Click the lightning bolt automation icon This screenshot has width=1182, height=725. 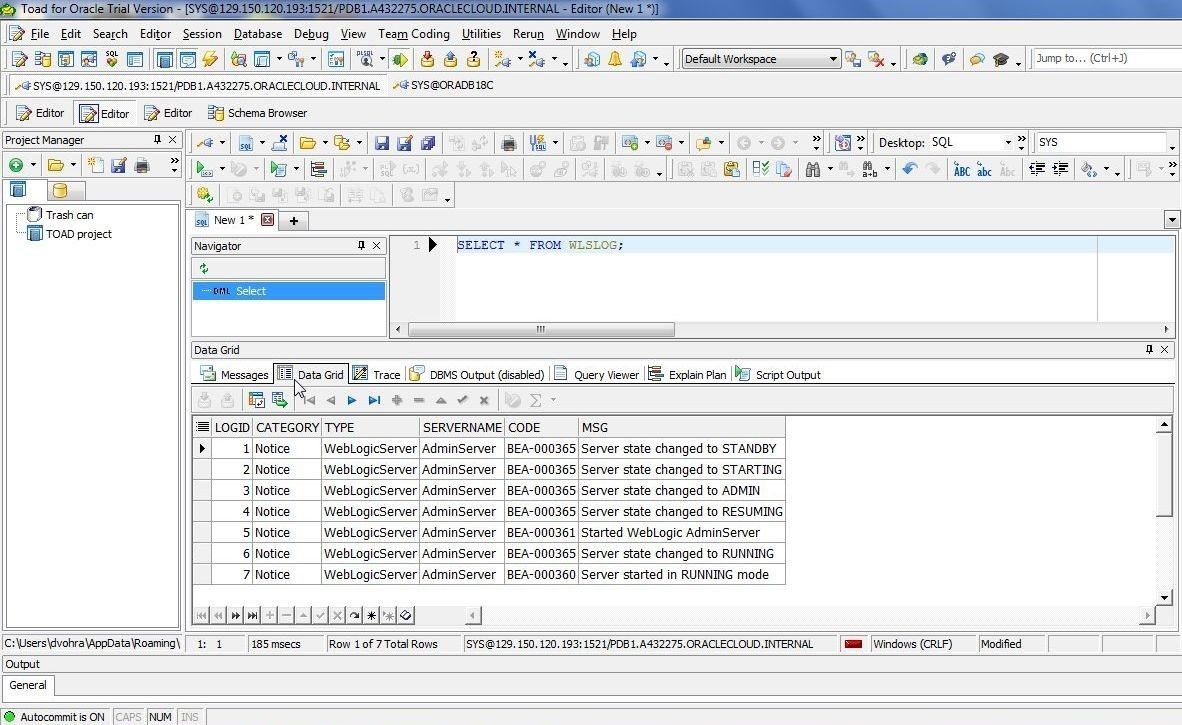tap(210, 59)
